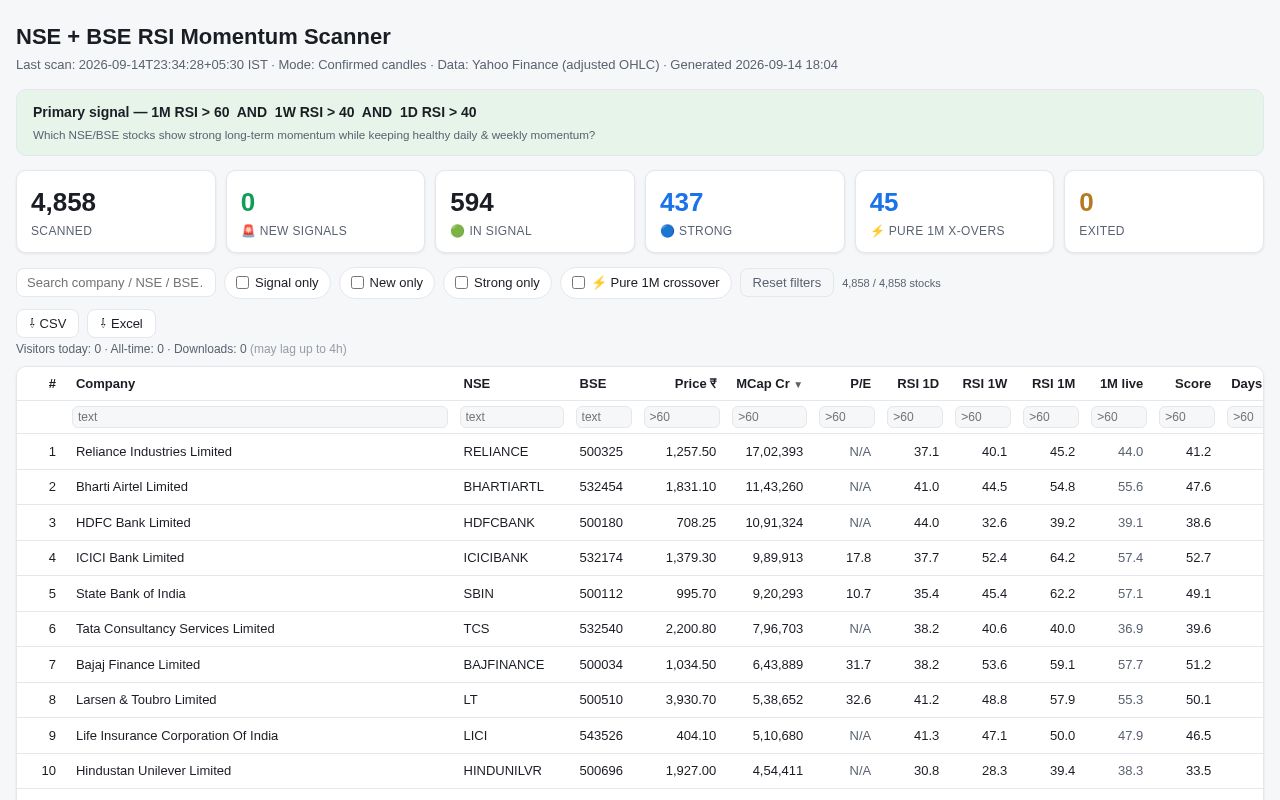Tick the Pure 1M crossover checkbox
Screen dimensions: 1280x800
point(578,283)
